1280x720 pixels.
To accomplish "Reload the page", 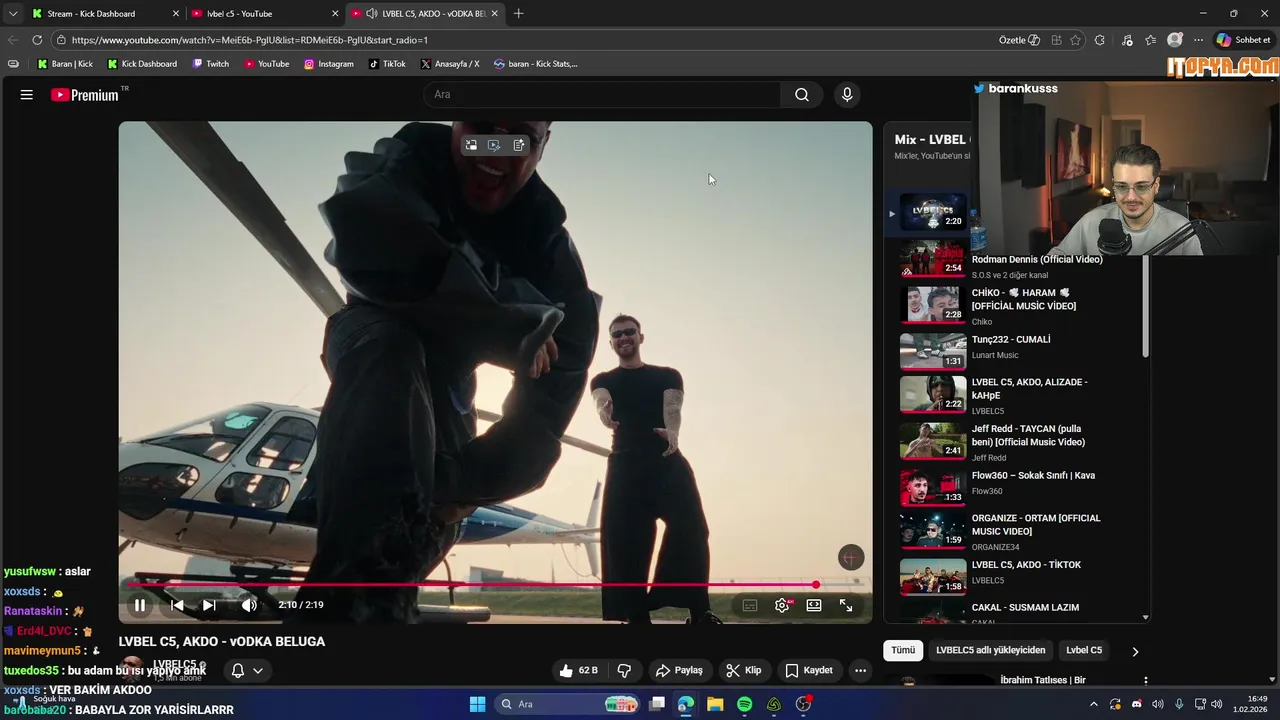I will point(37,40).
